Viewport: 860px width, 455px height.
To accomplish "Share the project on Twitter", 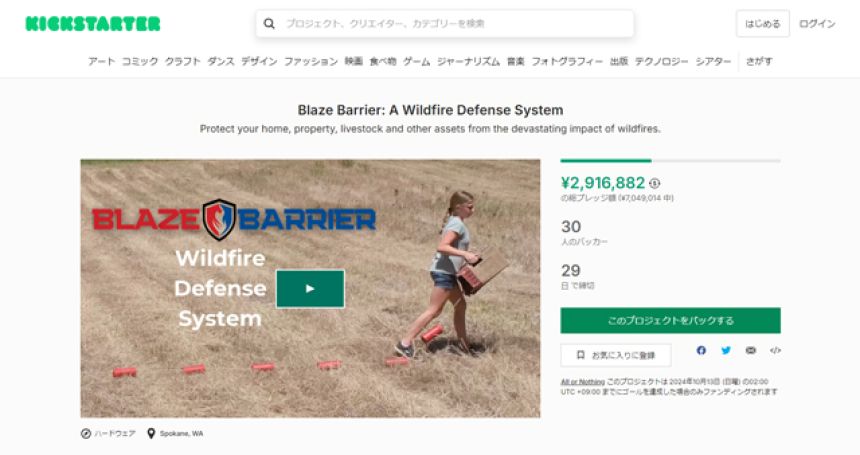I will [x=726, y=350].
